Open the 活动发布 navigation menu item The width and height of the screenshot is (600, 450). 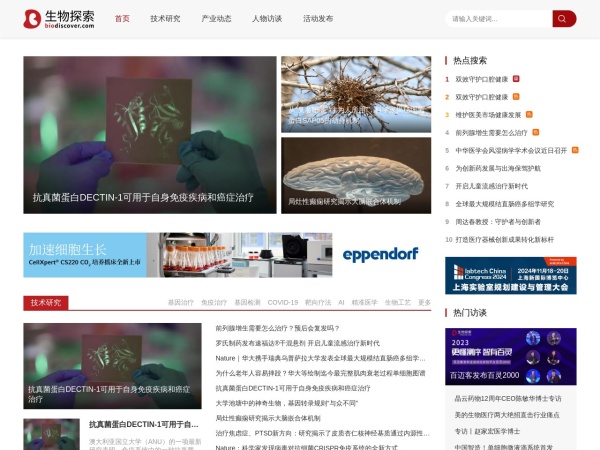coord(318,19)
